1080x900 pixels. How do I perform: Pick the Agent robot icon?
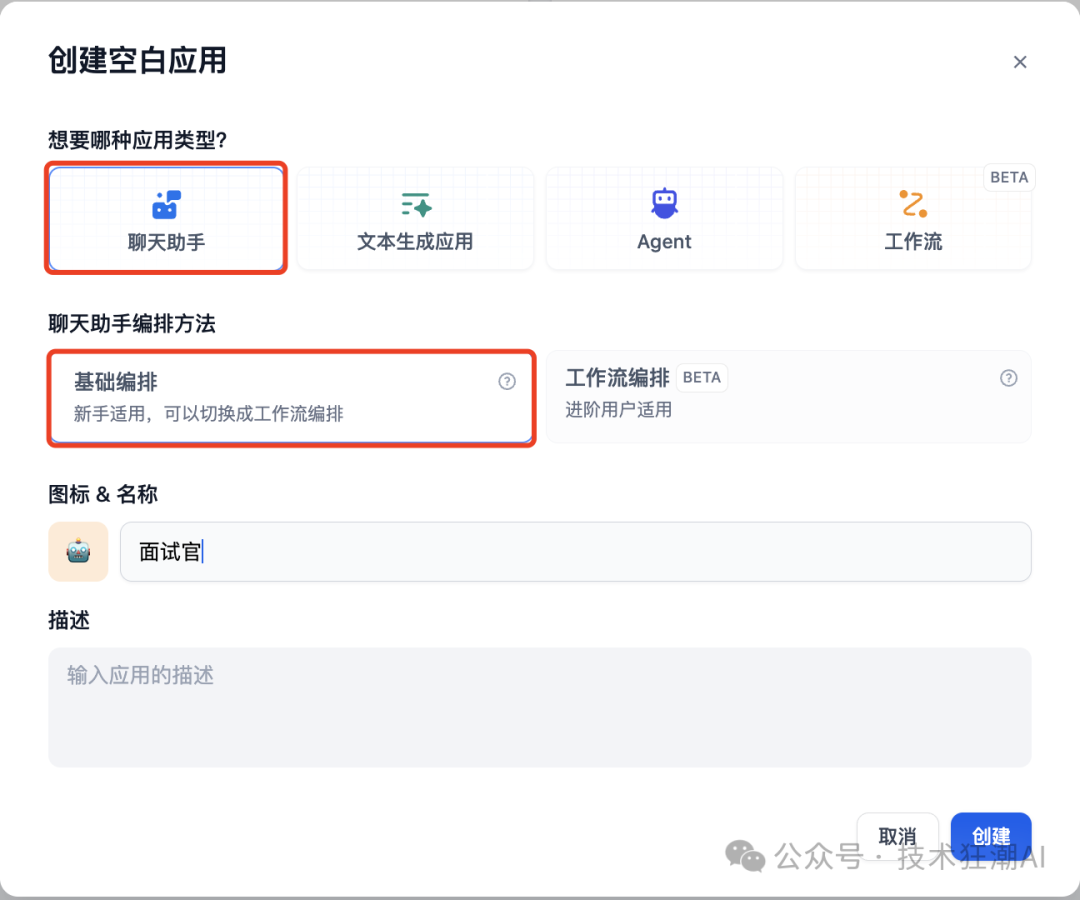click(664, 204)
